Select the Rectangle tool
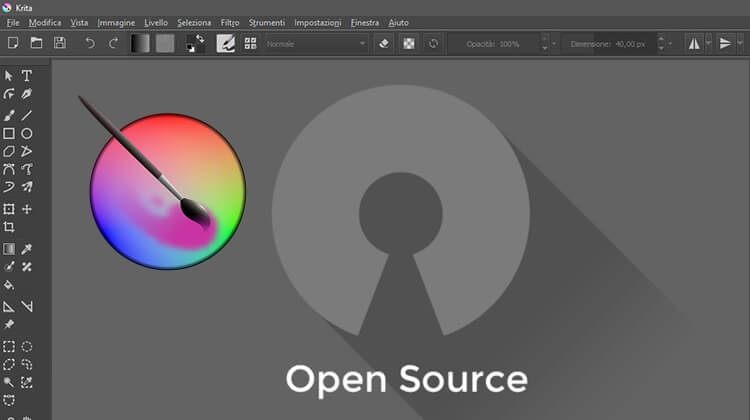The height and width of the screenshot is (420, 750). click(x=9, y=133)
